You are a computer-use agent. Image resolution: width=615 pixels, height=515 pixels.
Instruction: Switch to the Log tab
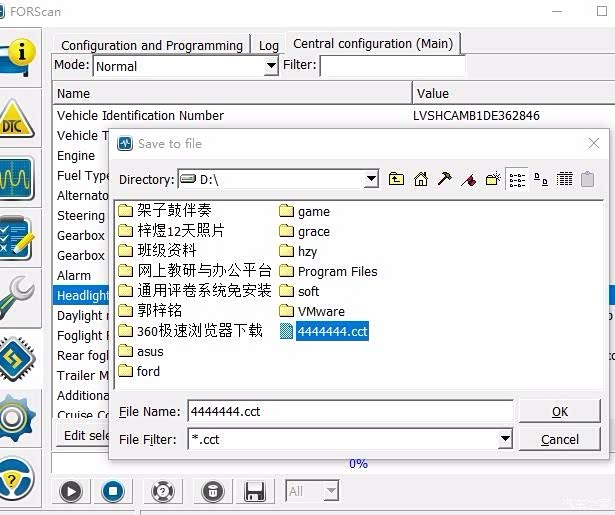(269, 45)
